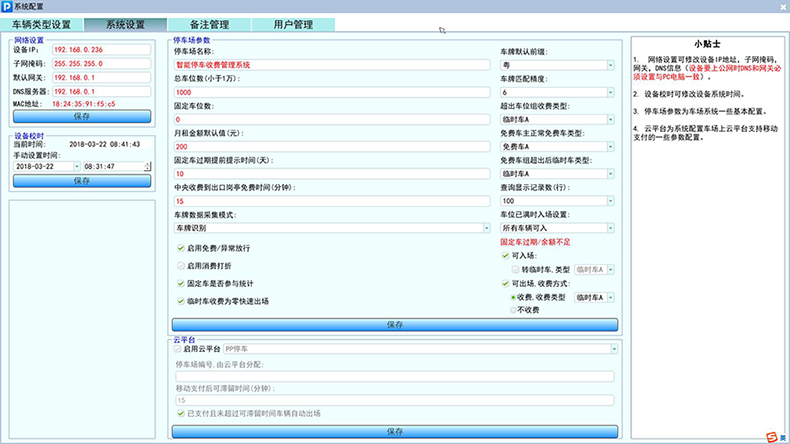
Task: Select the 不收费 radio button
Action: (514, 310)
